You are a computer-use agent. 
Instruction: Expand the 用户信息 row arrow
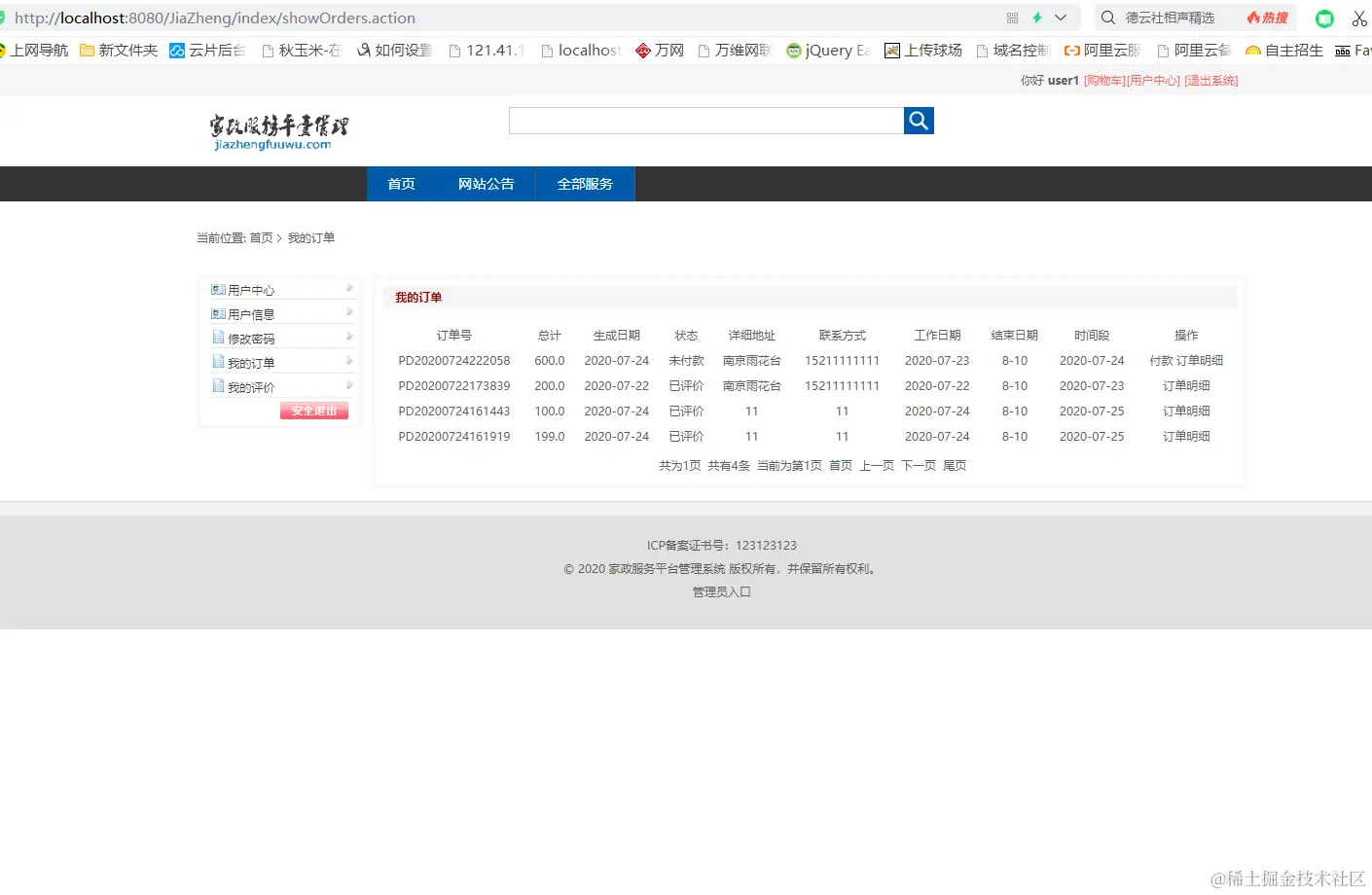click(349, 312)
